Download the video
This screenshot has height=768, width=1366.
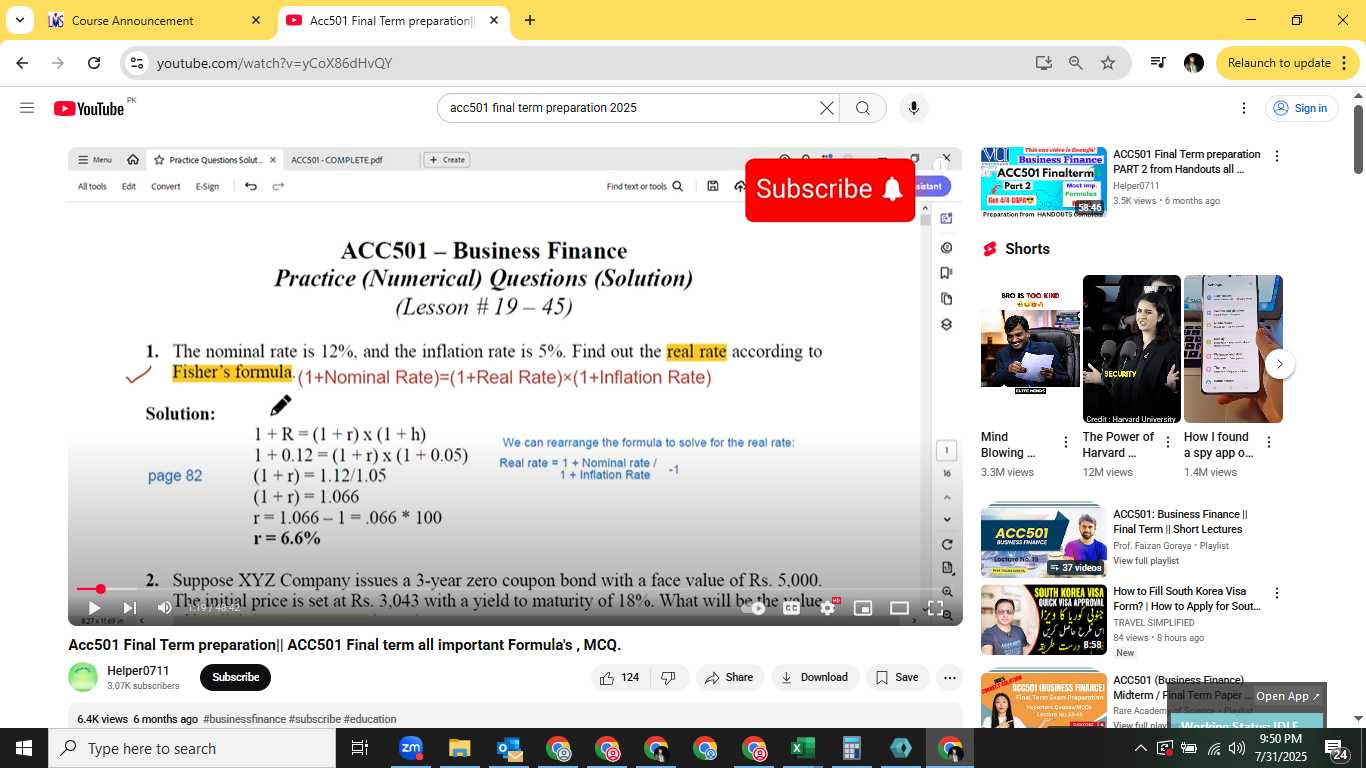point(814,677)
